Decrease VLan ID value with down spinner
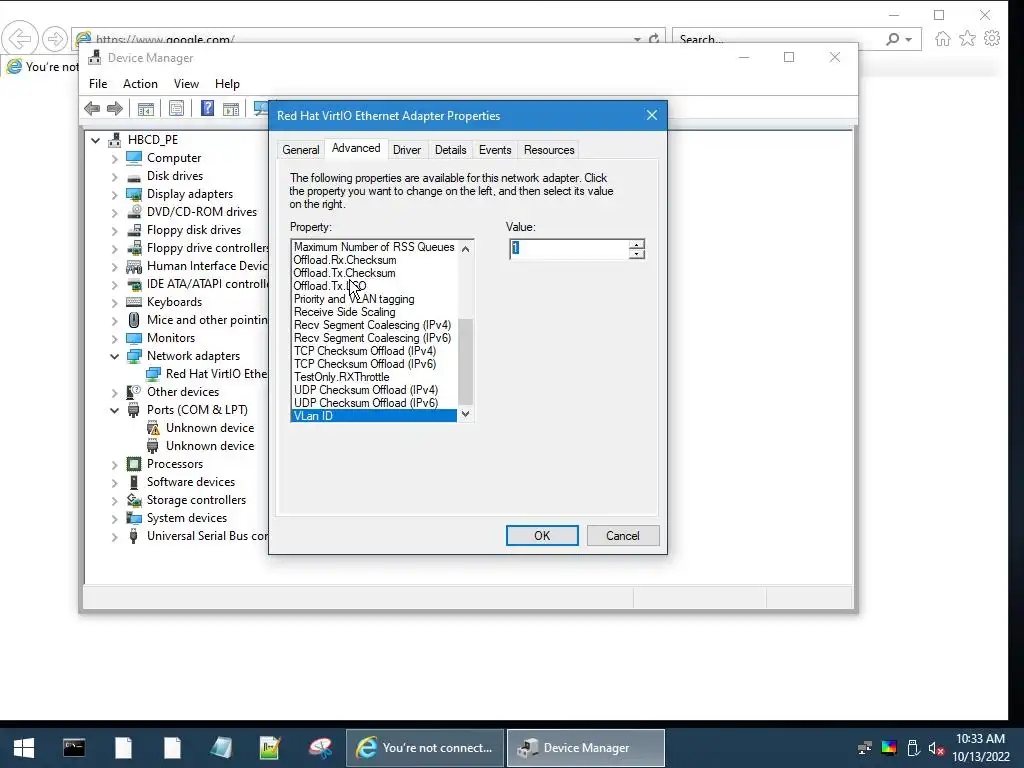Viewport: 1024px width, 768px height. 637,254
